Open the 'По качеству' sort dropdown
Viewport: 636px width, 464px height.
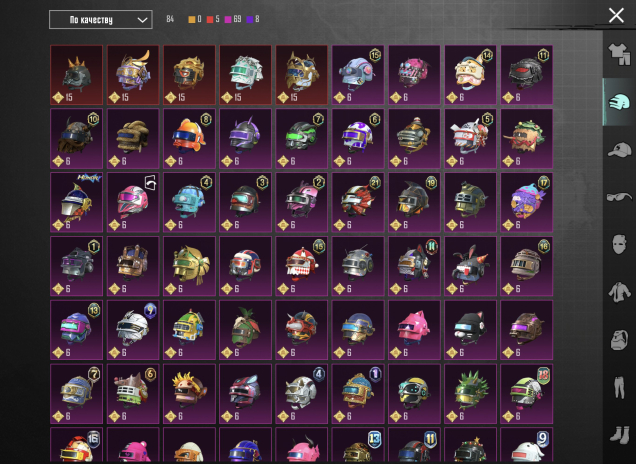pos(101,19)
